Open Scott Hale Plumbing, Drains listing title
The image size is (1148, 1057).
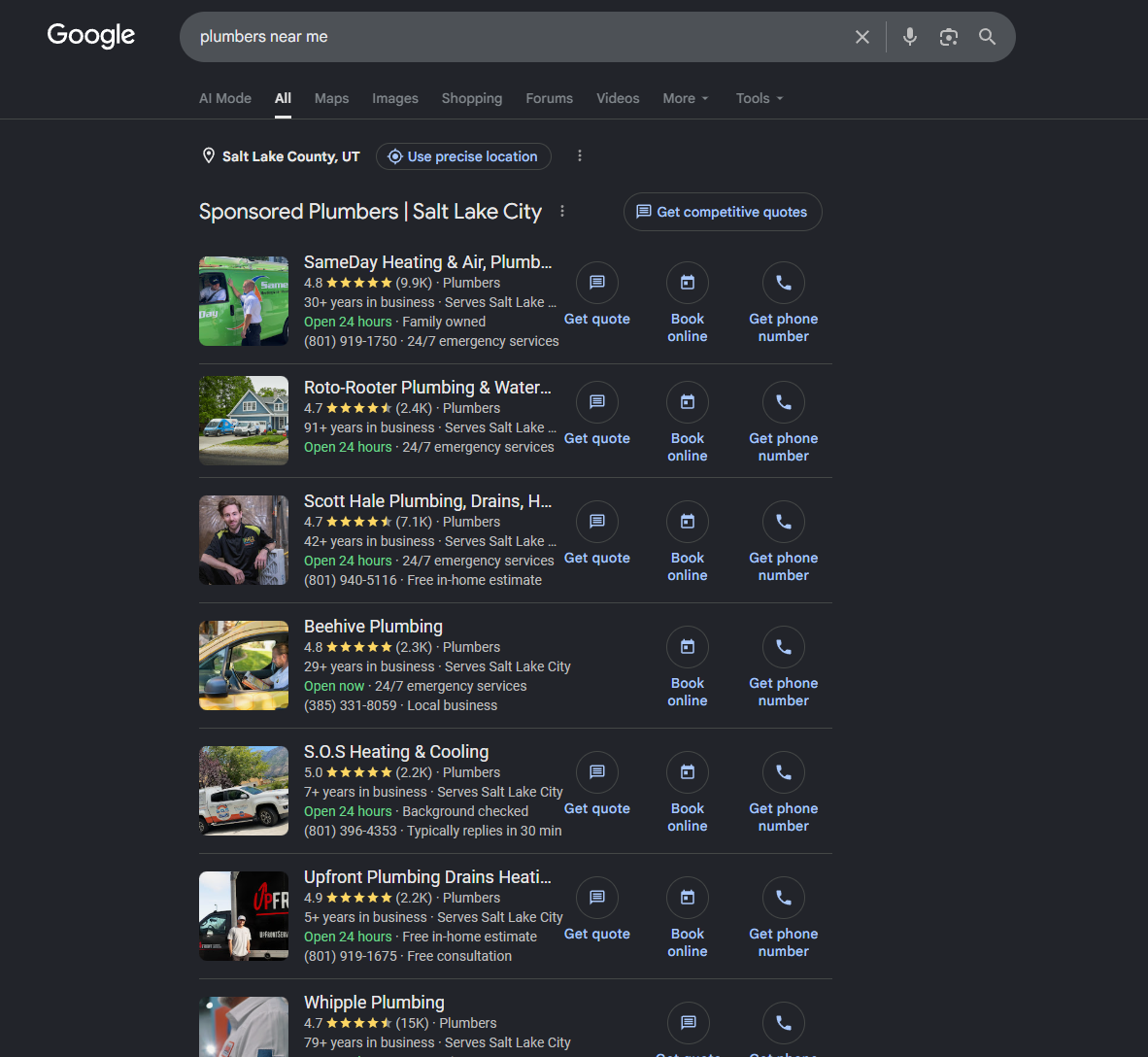click(427, 501)
